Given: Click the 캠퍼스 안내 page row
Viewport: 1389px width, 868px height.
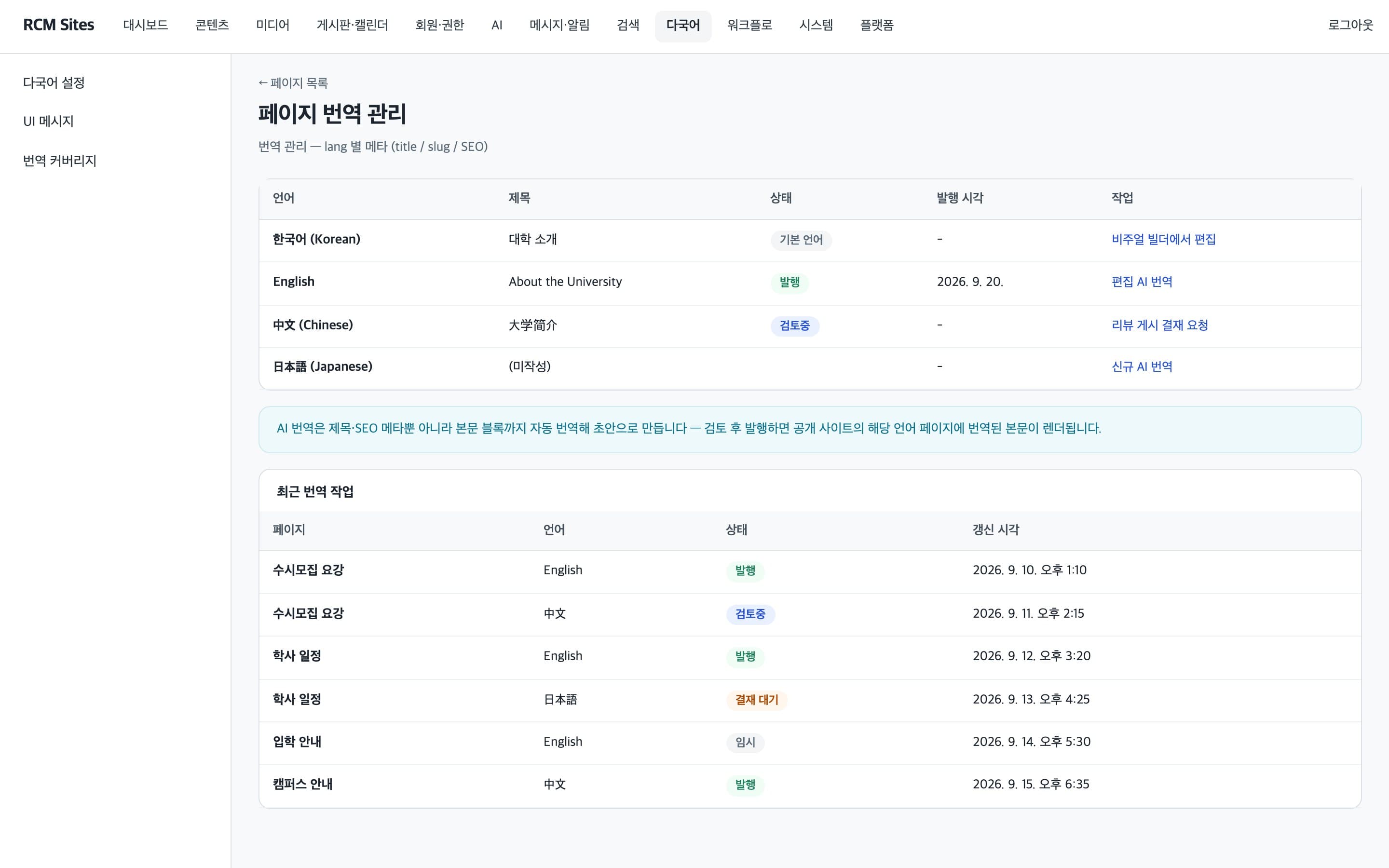Looking at the screenshot, I should pyautogui.click(x=810, y=786).
